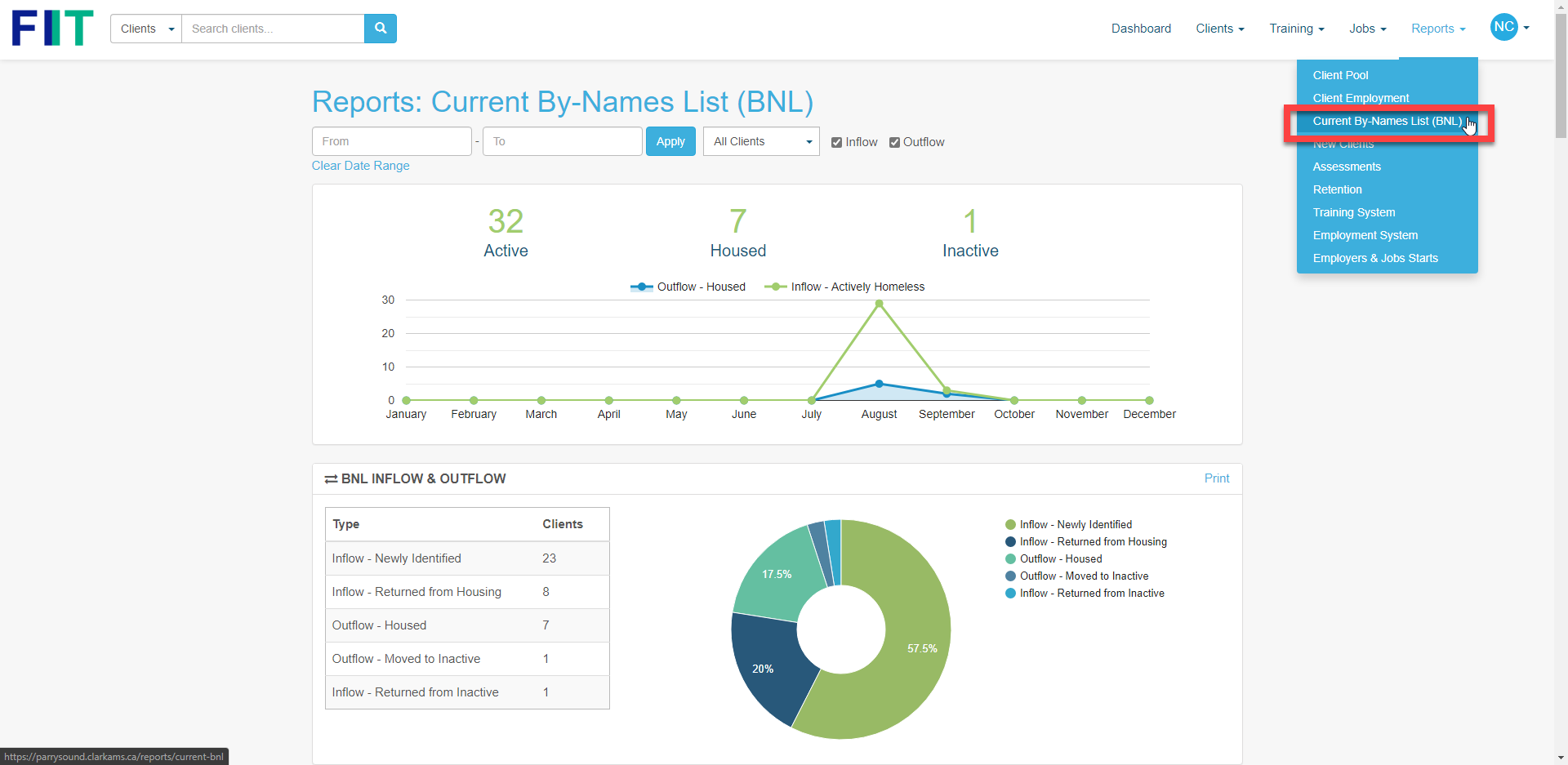
Task: Click the Inflow - Newly Identified green swatch
Action: click(x=1010, y=525)
